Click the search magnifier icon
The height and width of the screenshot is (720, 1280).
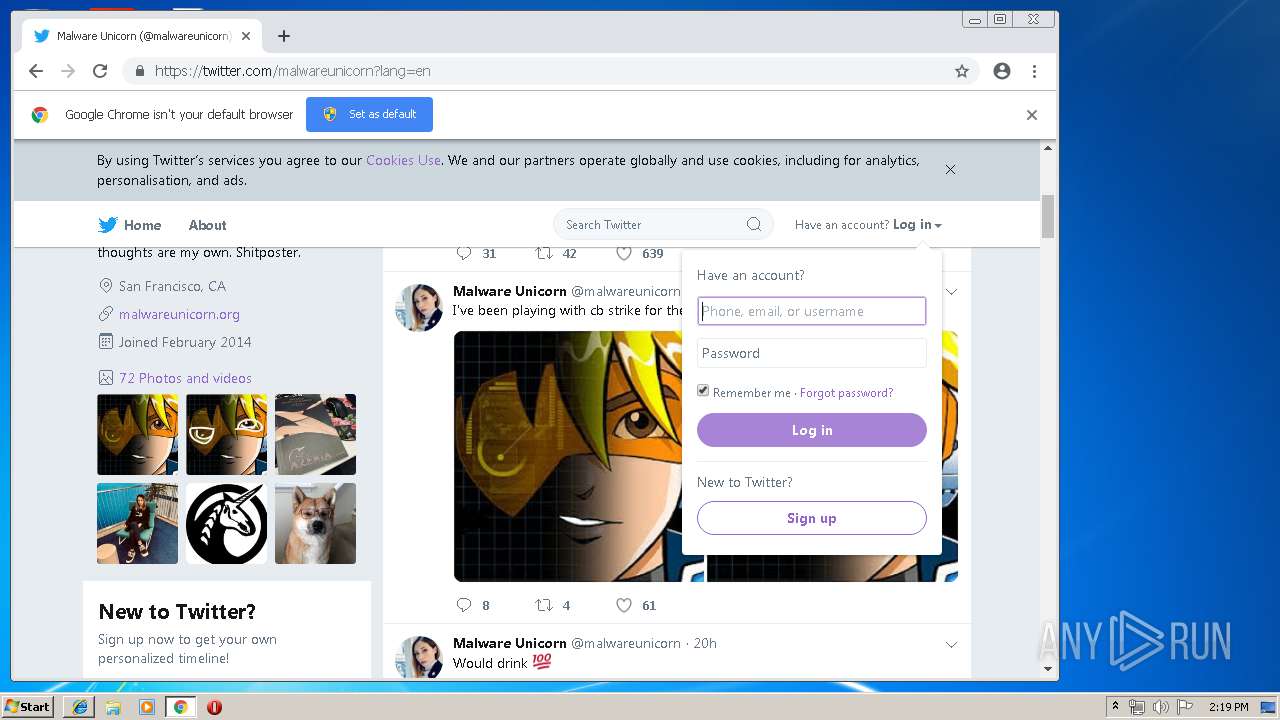pyautogui.click(x=754, y=224)
